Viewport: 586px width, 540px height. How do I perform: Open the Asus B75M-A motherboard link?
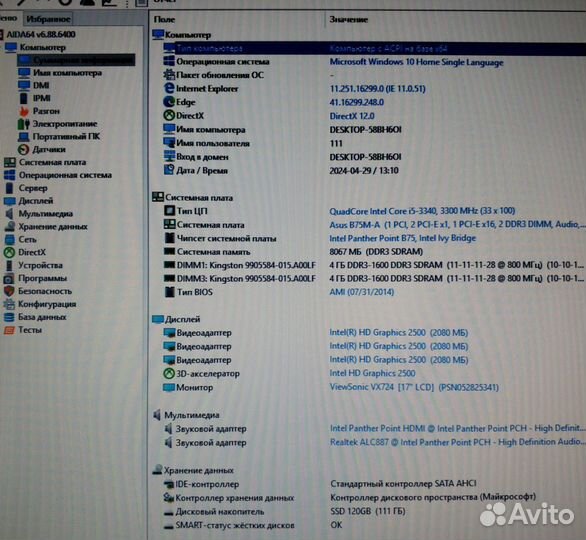(x=457, y=225)
